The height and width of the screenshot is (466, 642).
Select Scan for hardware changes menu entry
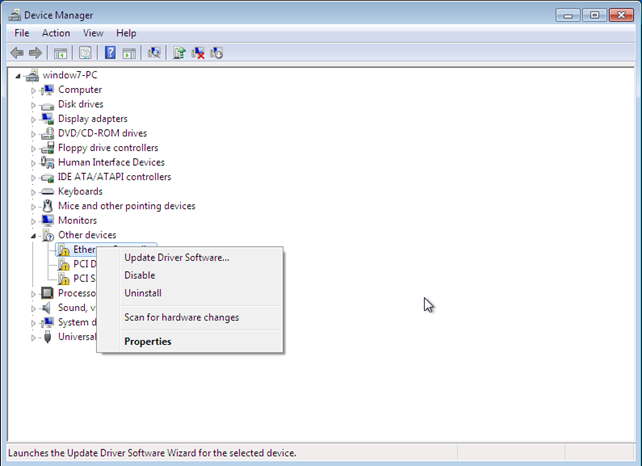181,317
